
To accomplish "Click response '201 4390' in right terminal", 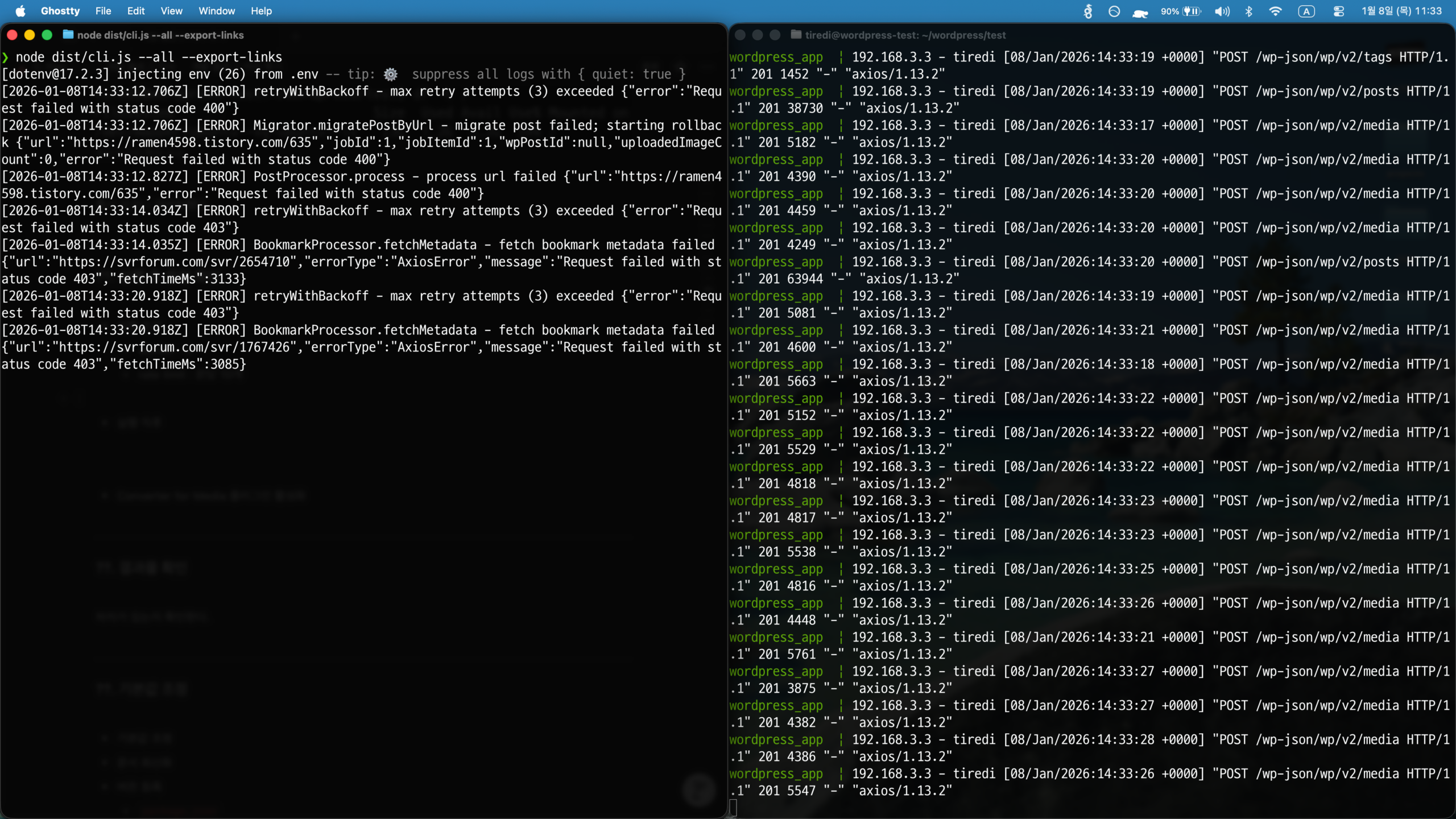I will tap(787, 176).
